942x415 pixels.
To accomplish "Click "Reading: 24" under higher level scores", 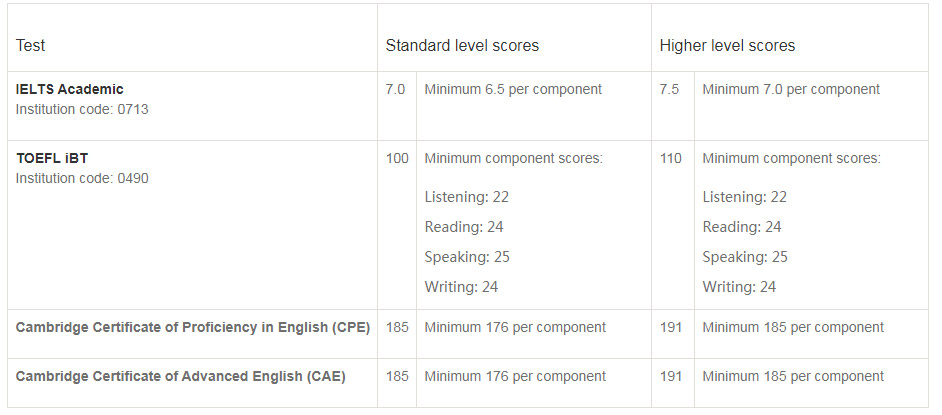I will (742, 227).
